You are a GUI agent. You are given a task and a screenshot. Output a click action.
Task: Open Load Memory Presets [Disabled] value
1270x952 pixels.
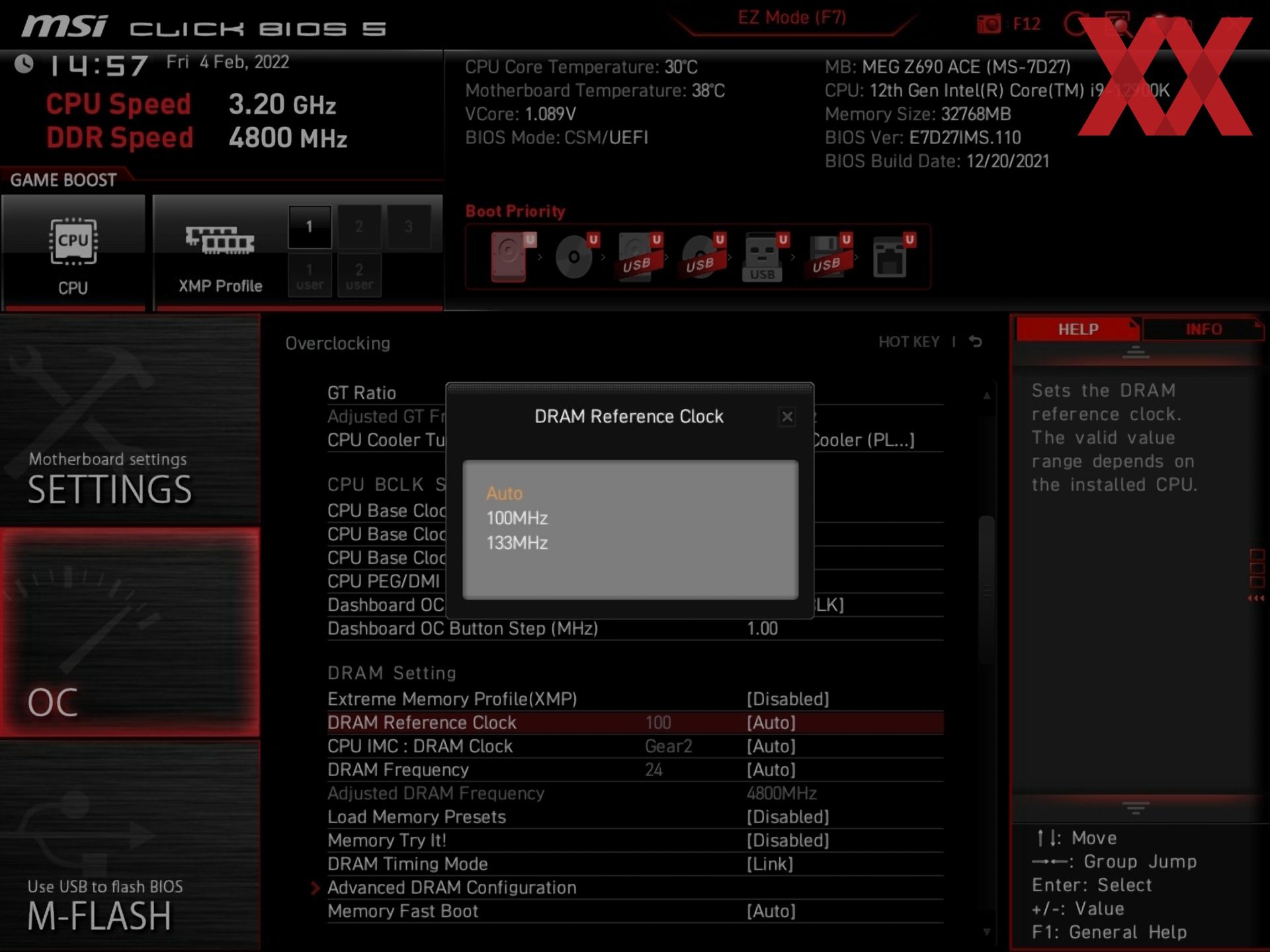pyautogui.click(x=788, y=817)
